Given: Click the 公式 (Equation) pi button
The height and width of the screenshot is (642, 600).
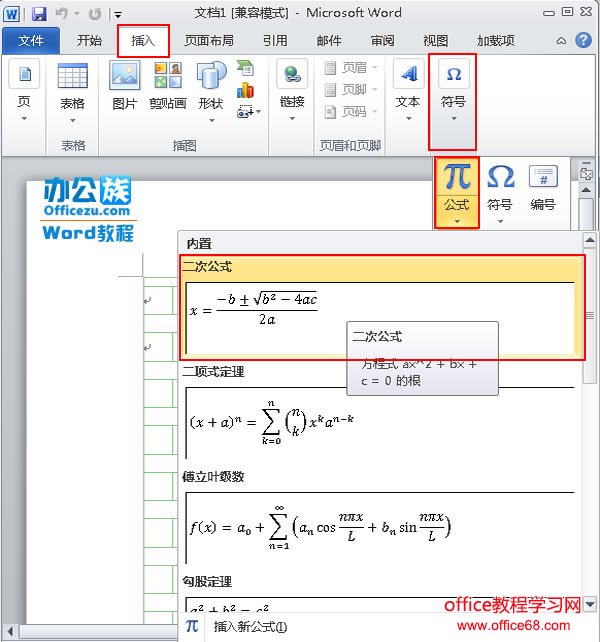Looking at the screenshot, I should pyautogui.click(x=457, y=192).
